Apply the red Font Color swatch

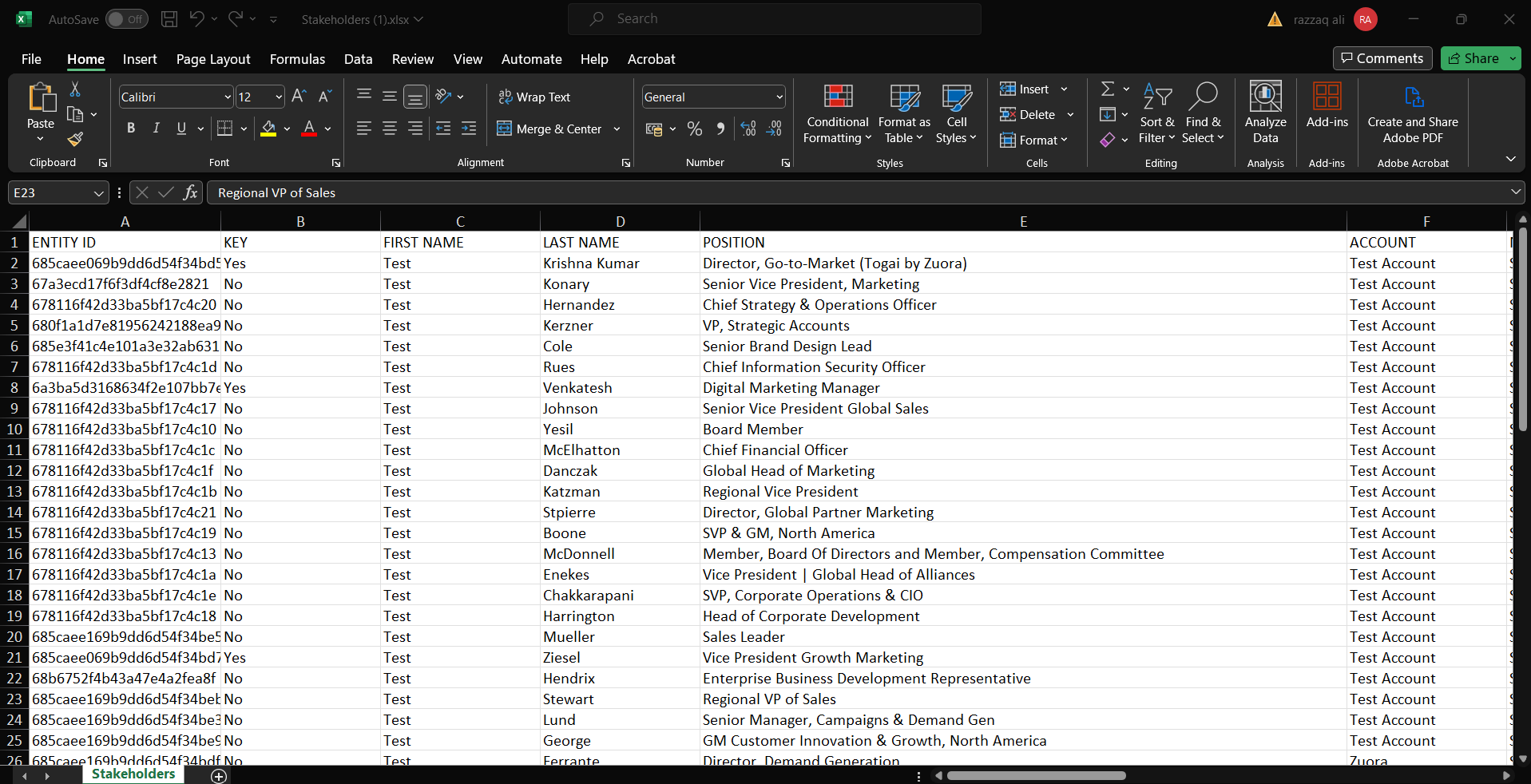[x=309, y=129]
